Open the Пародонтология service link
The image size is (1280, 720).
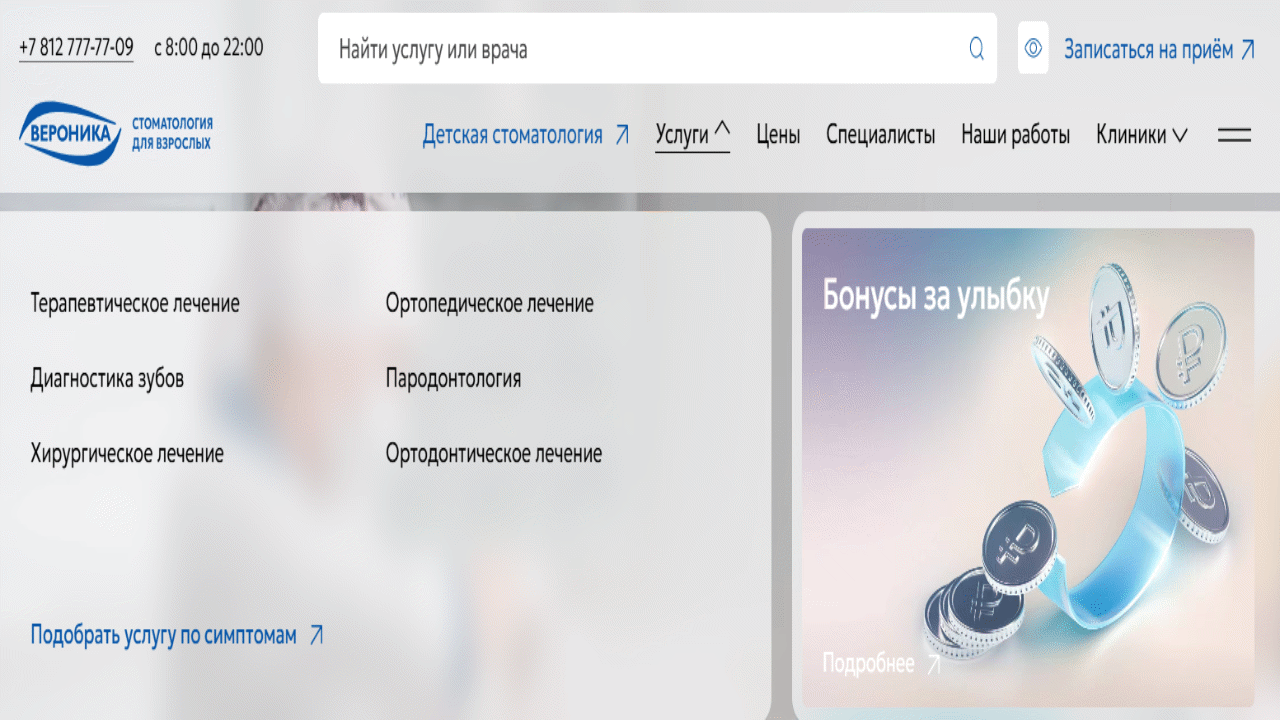tap(453, 379)
